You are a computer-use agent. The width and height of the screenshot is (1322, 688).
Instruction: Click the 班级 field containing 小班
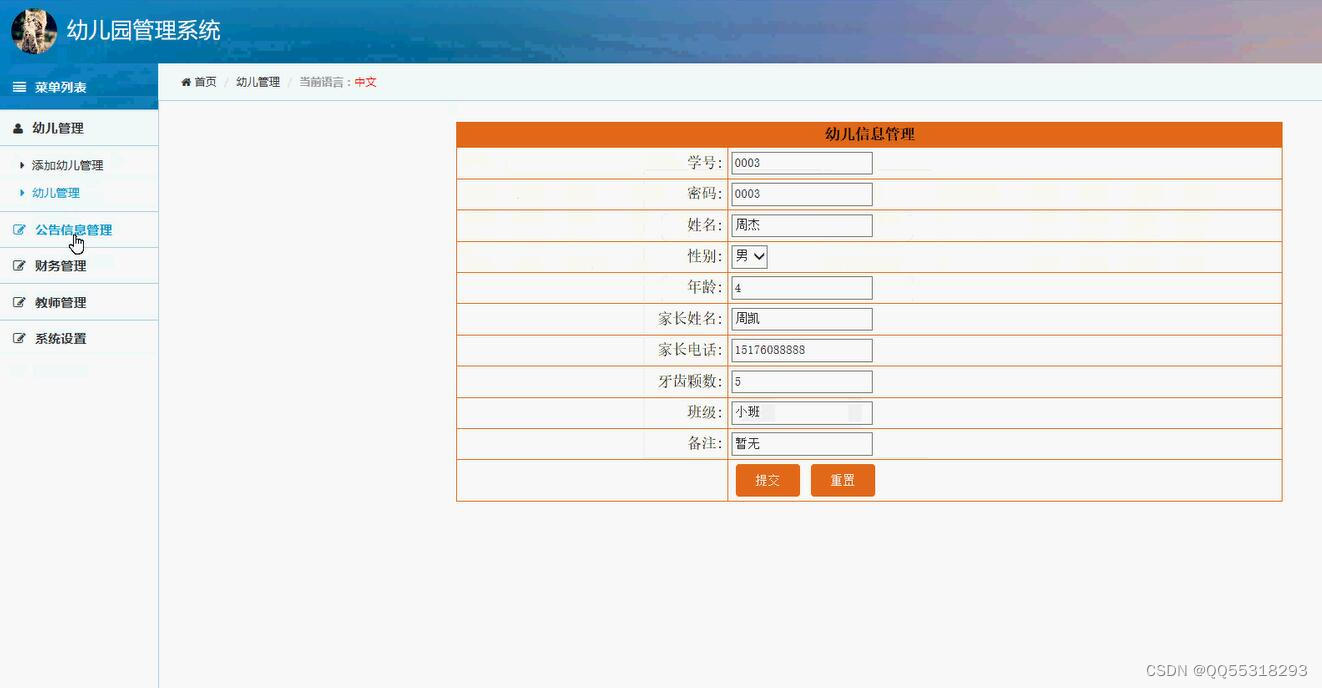802,412
